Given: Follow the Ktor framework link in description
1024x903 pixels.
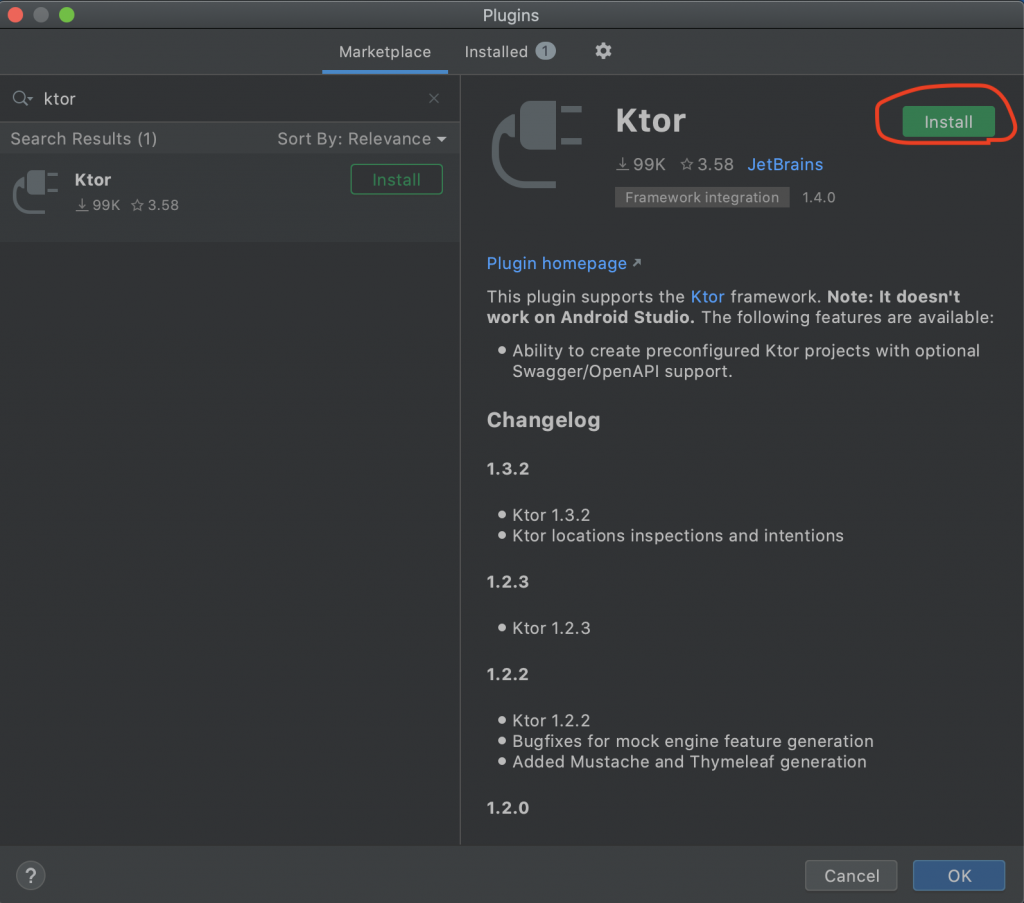Looking at the screenshot, I should point(707,297).
